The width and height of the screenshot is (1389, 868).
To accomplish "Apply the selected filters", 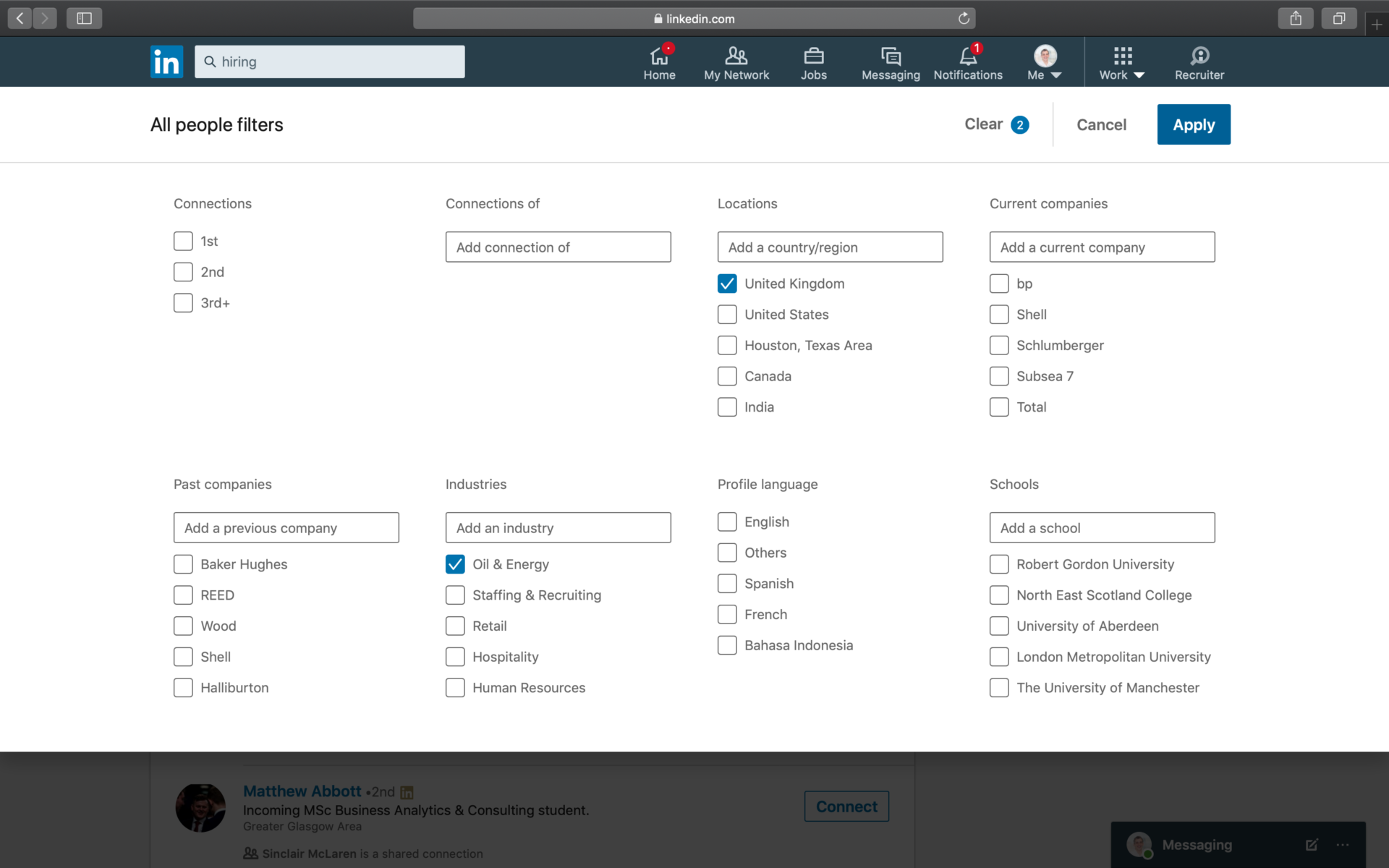I will (1194, 124).
